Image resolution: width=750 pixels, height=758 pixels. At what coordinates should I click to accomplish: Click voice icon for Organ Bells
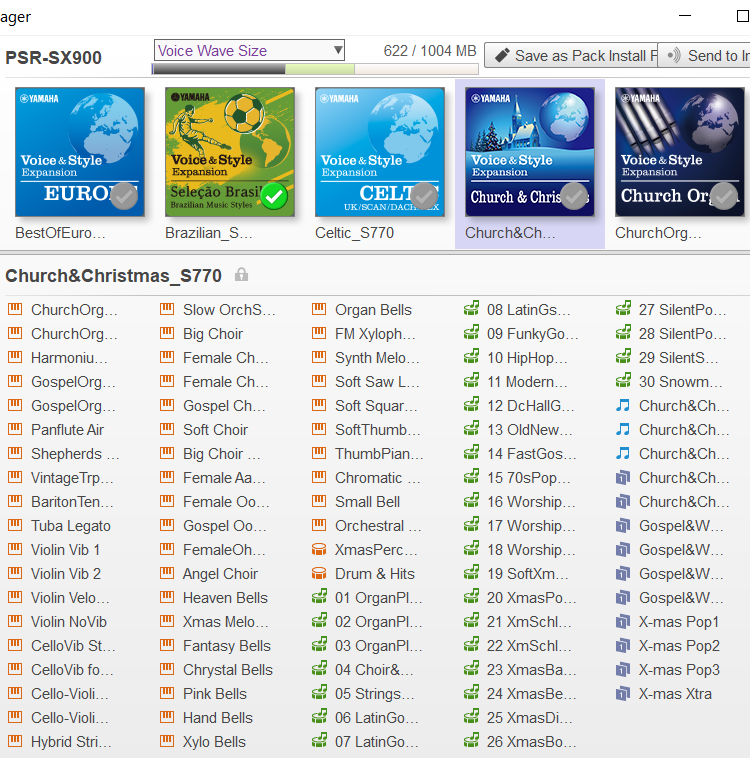pos(319,309)
